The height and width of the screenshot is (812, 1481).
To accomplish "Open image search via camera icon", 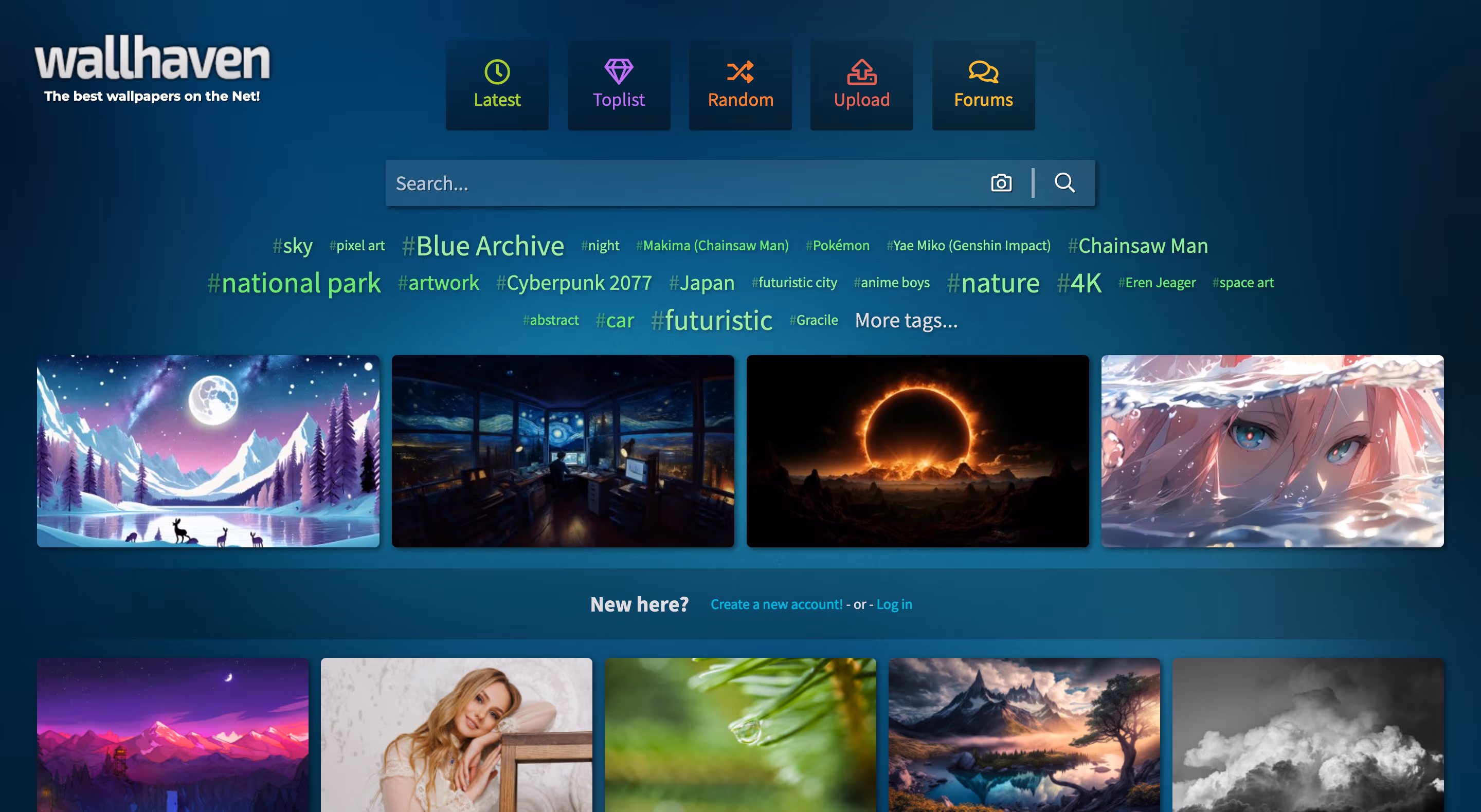I will pos(1001,183).
